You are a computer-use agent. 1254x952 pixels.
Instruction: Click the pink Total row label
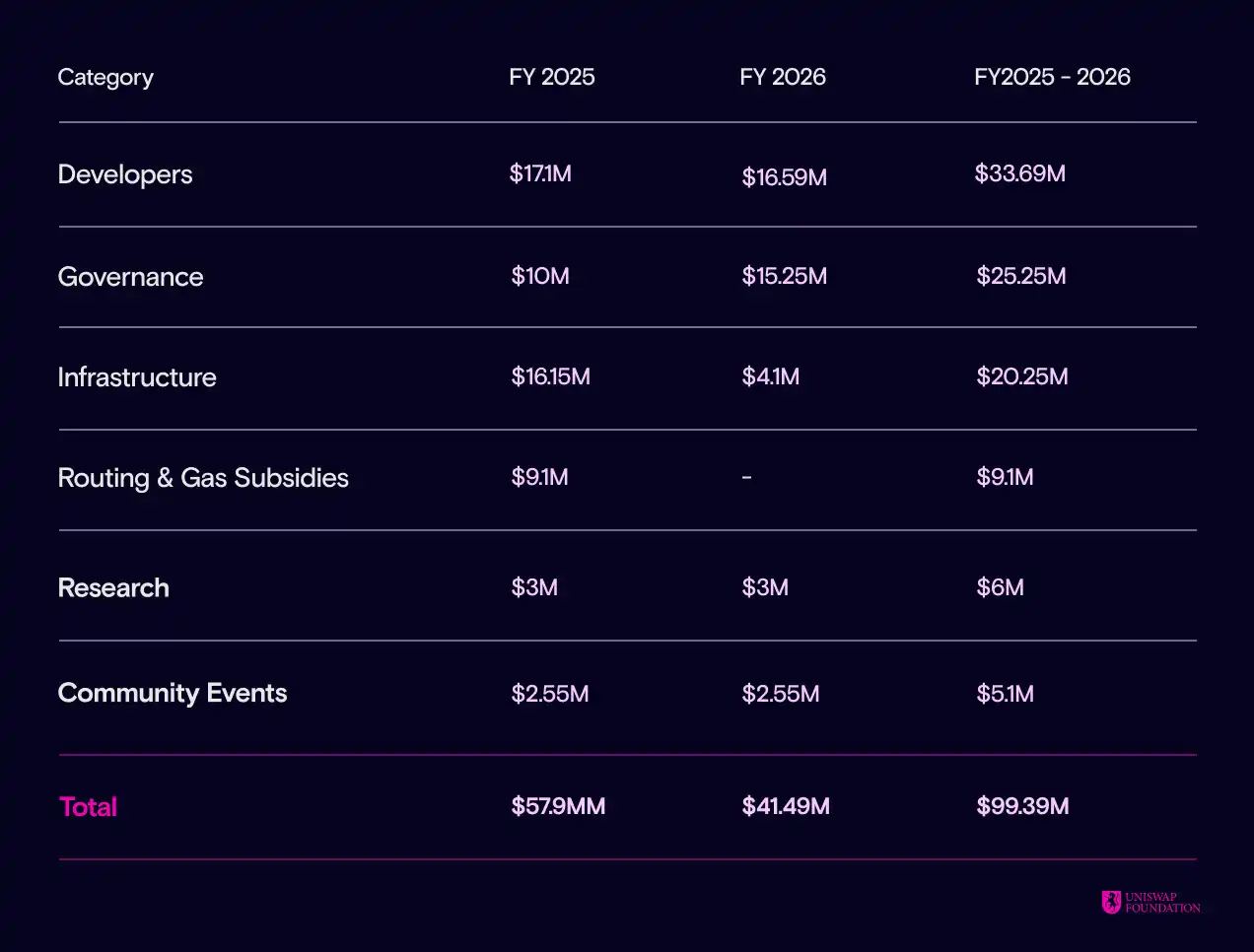tap(89, 807)
